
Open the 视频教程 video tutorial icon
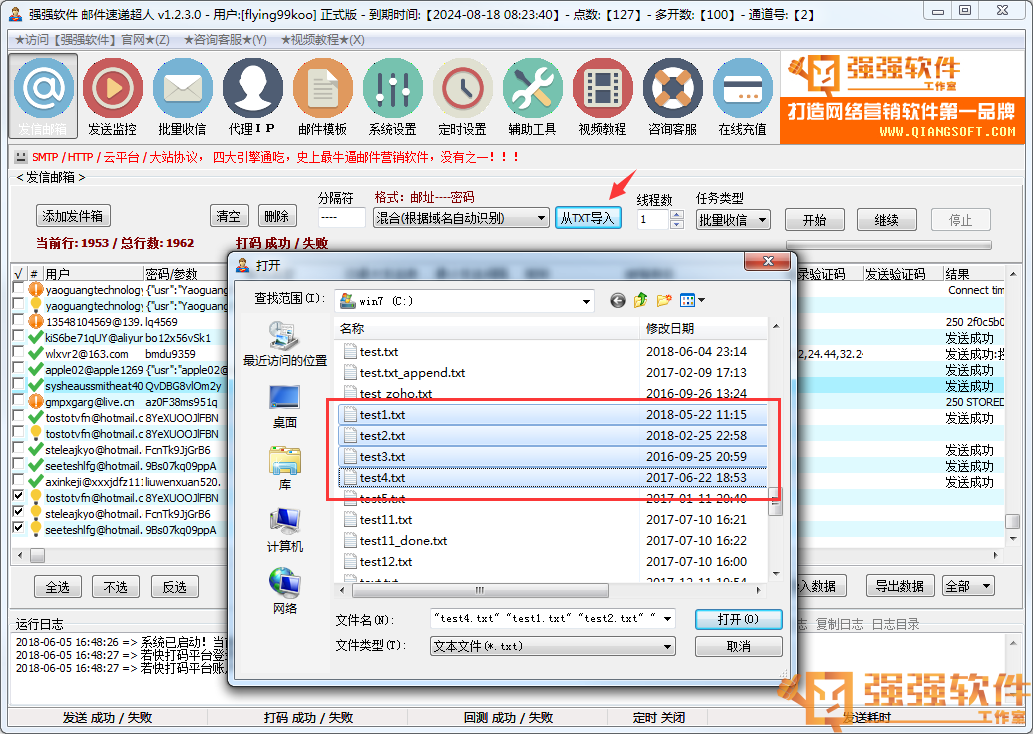point(602,96)
